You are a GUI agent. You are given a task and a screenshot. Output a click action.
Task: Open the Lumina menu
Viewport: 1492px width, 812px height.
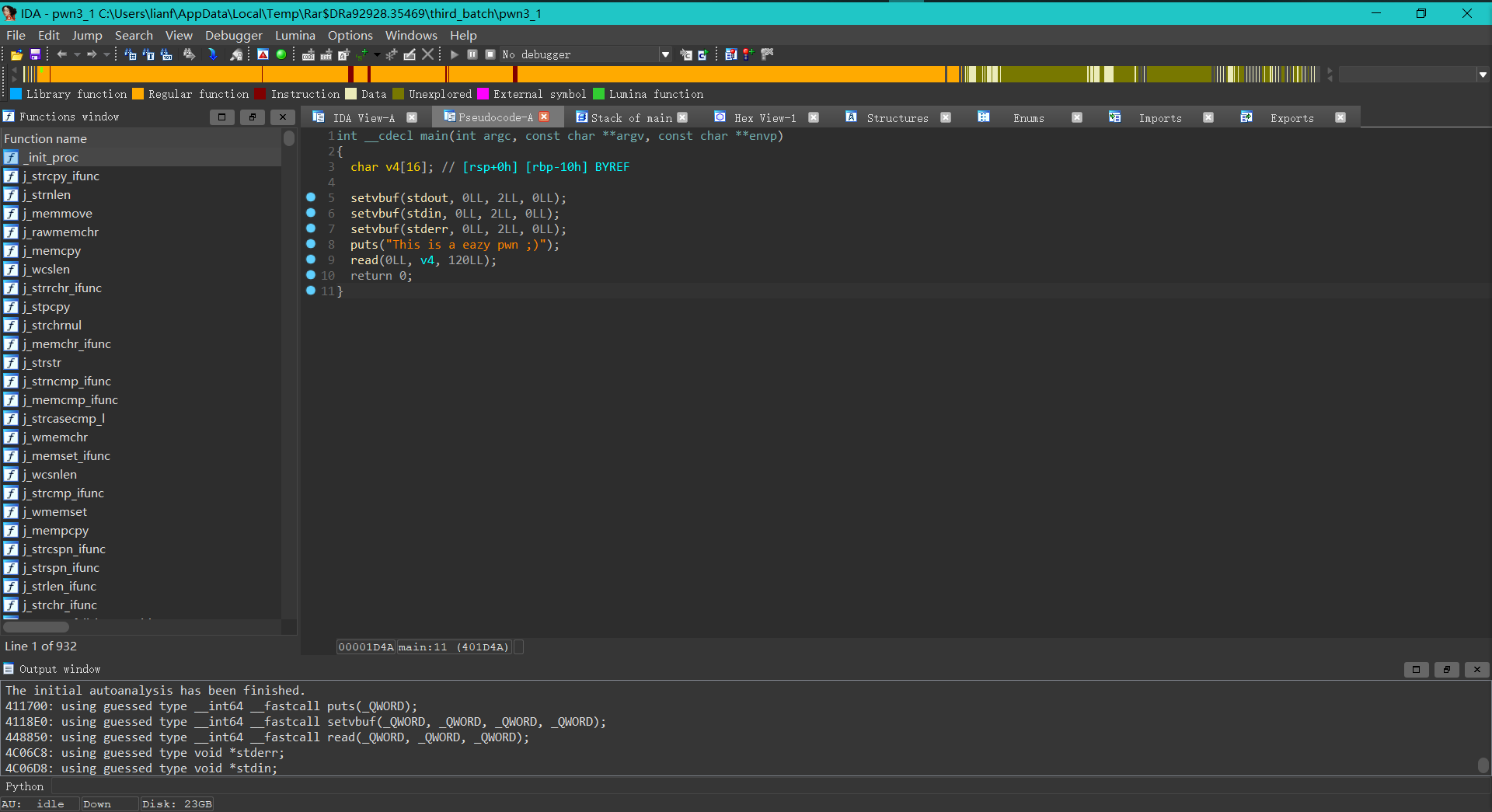[295, 35]
